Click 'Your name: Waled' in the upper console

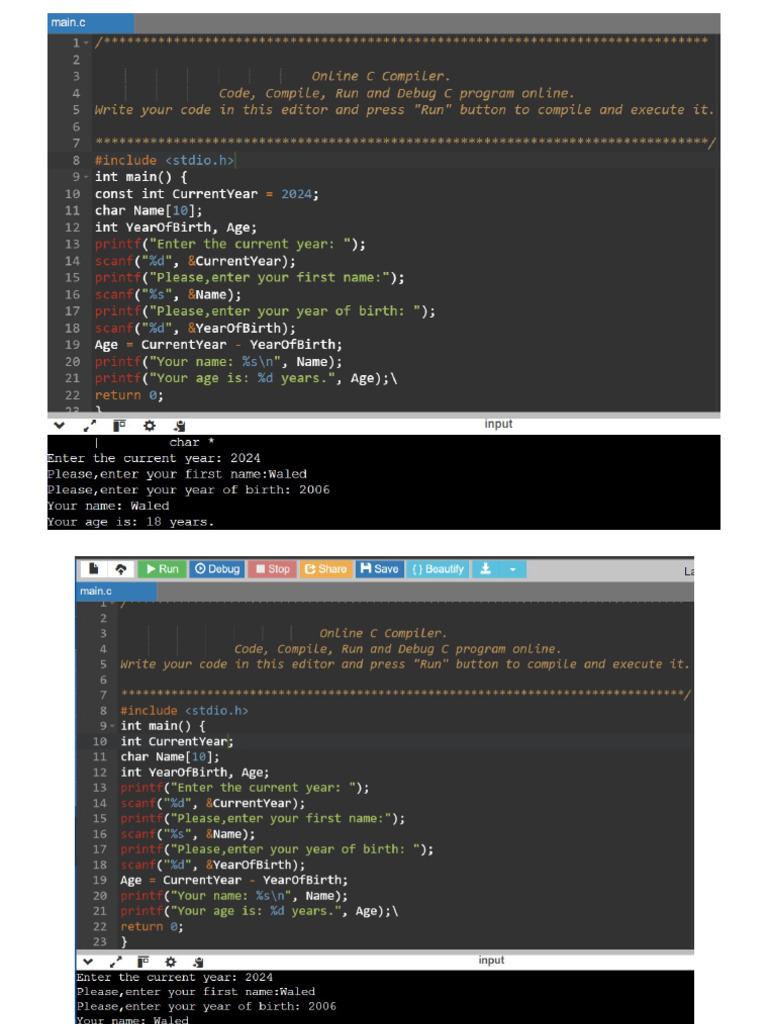click(x=108, y=505)
